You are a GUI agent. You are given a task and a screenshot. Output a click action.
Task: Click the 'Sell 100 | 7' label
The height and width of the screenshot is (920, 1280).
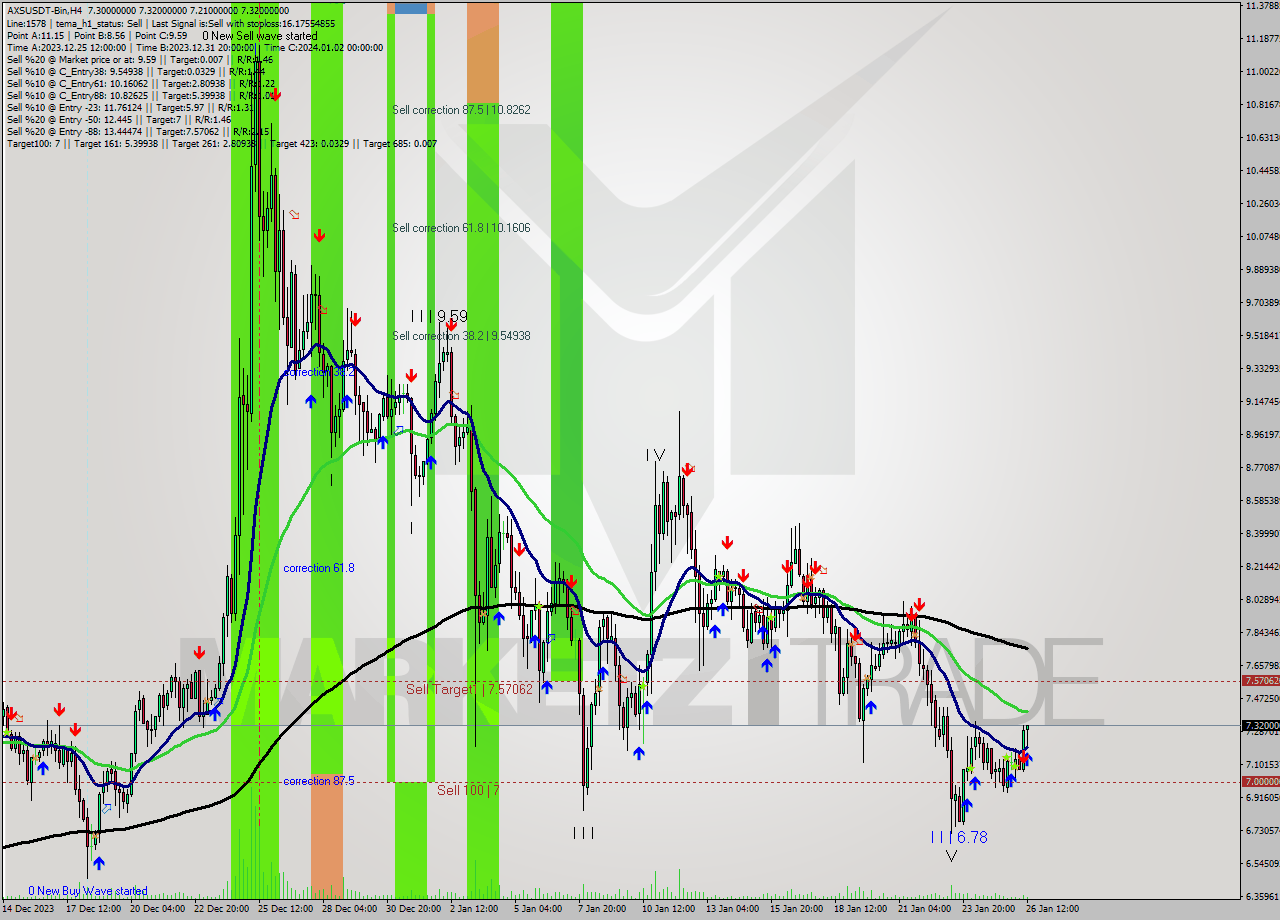tap(468, 790)
